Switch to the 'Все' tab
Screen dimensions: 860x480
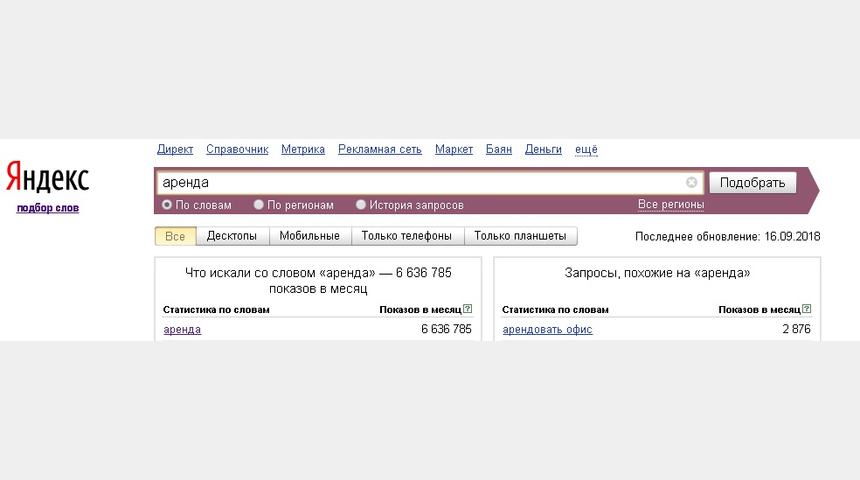click(176, 236)
